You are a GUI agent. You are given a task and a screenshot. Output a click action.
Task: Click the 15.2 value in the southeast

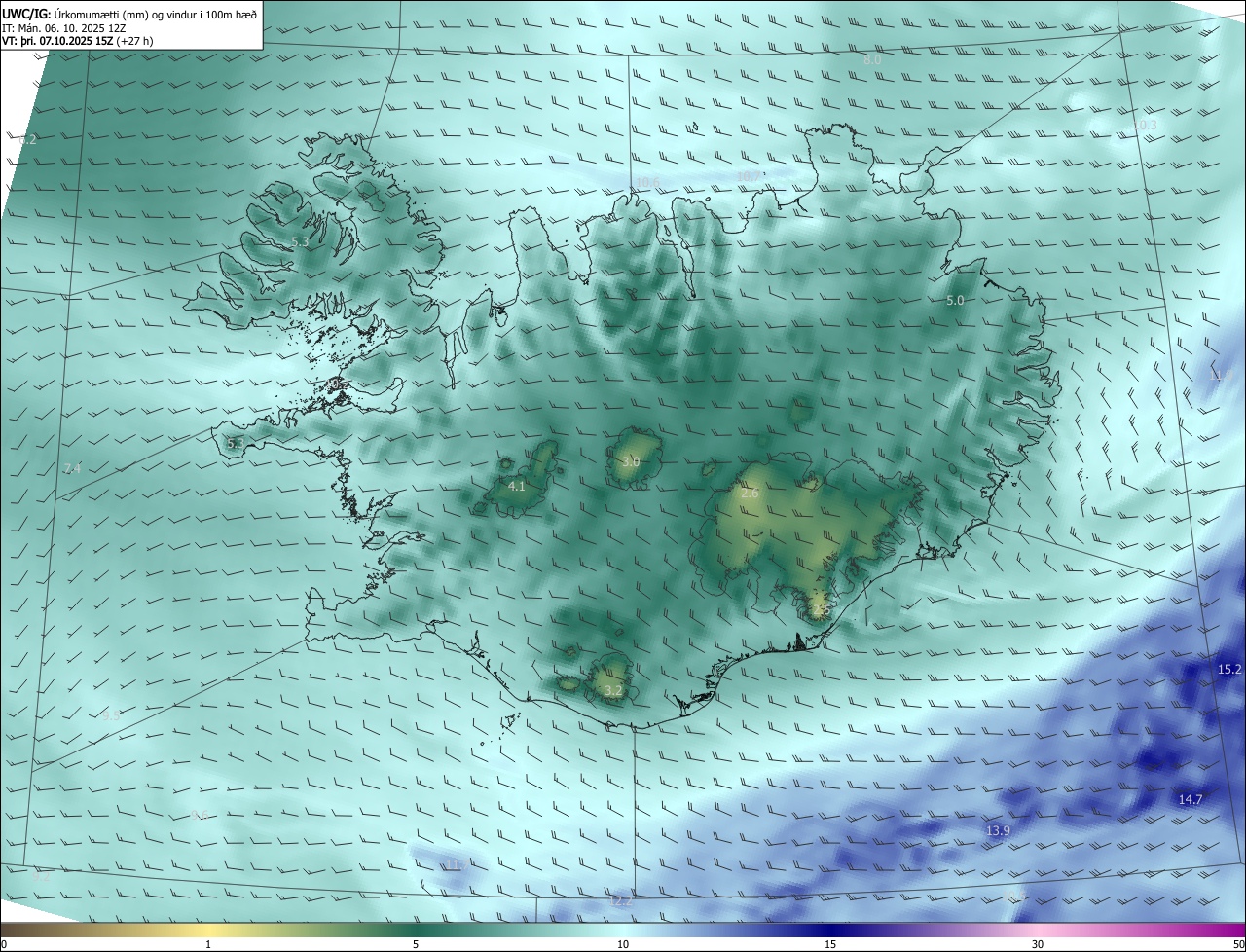pyautogui.click(x=1229, y=670)
